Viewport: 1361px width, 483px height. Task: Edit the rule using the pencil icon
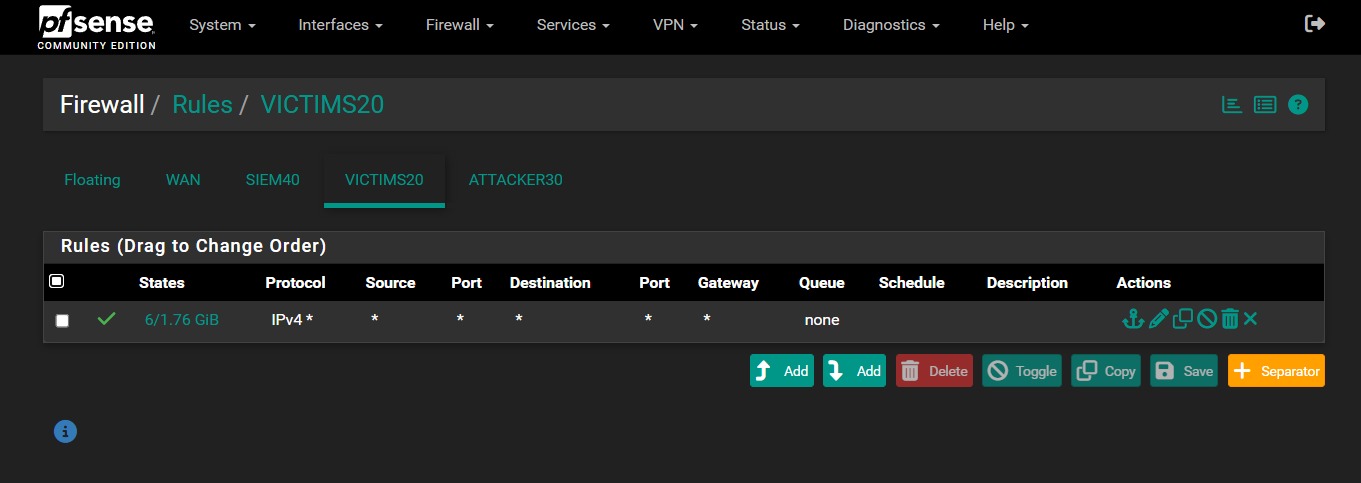tap(1158, 320)
